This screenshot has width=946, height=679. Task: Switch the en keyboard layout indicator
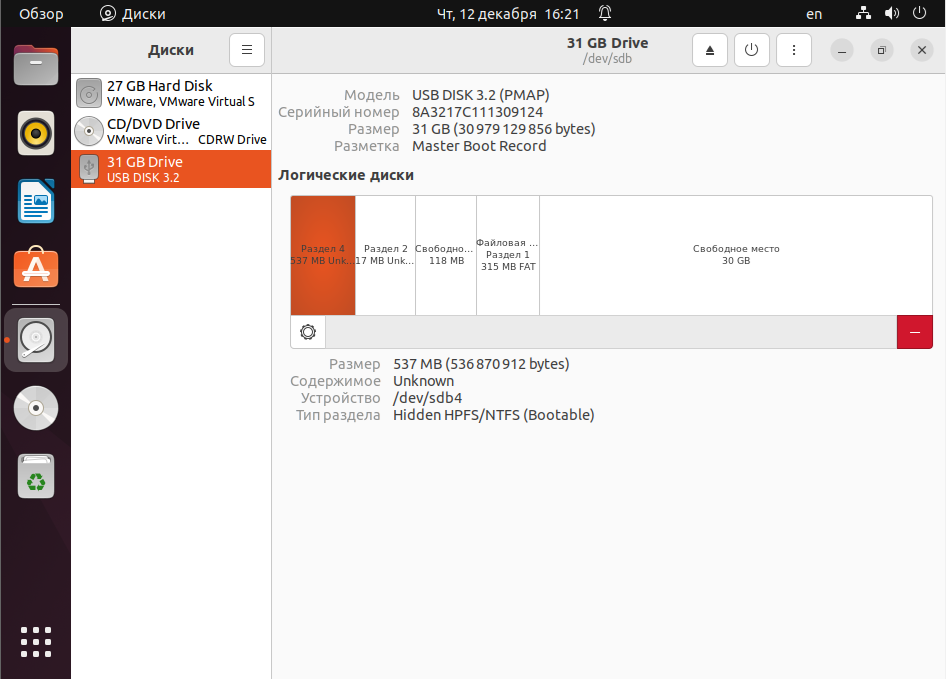pos(814,14)
